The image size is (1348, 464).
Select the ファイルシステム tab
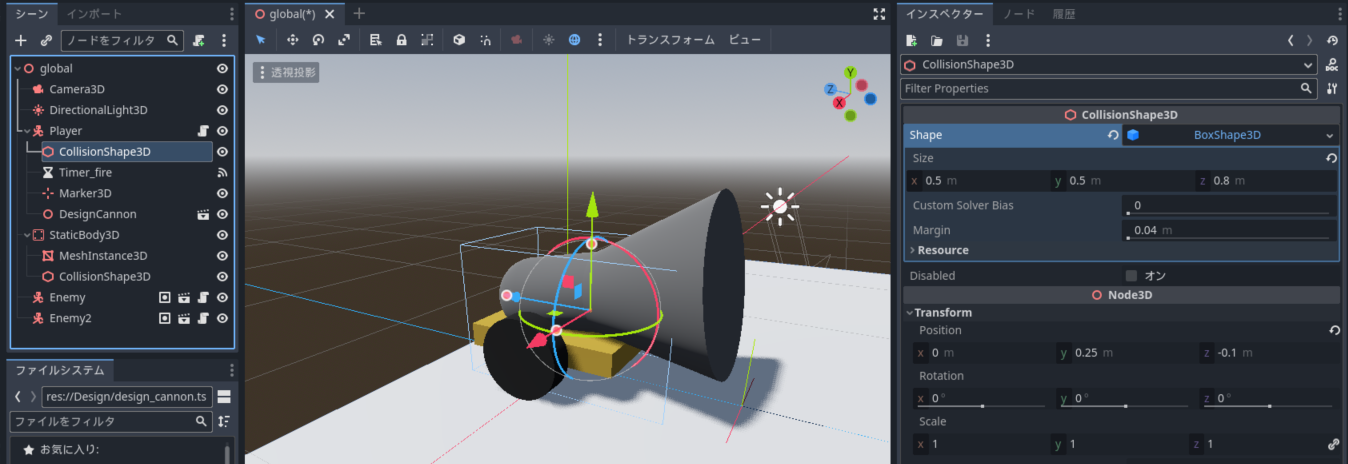point(60,370)
